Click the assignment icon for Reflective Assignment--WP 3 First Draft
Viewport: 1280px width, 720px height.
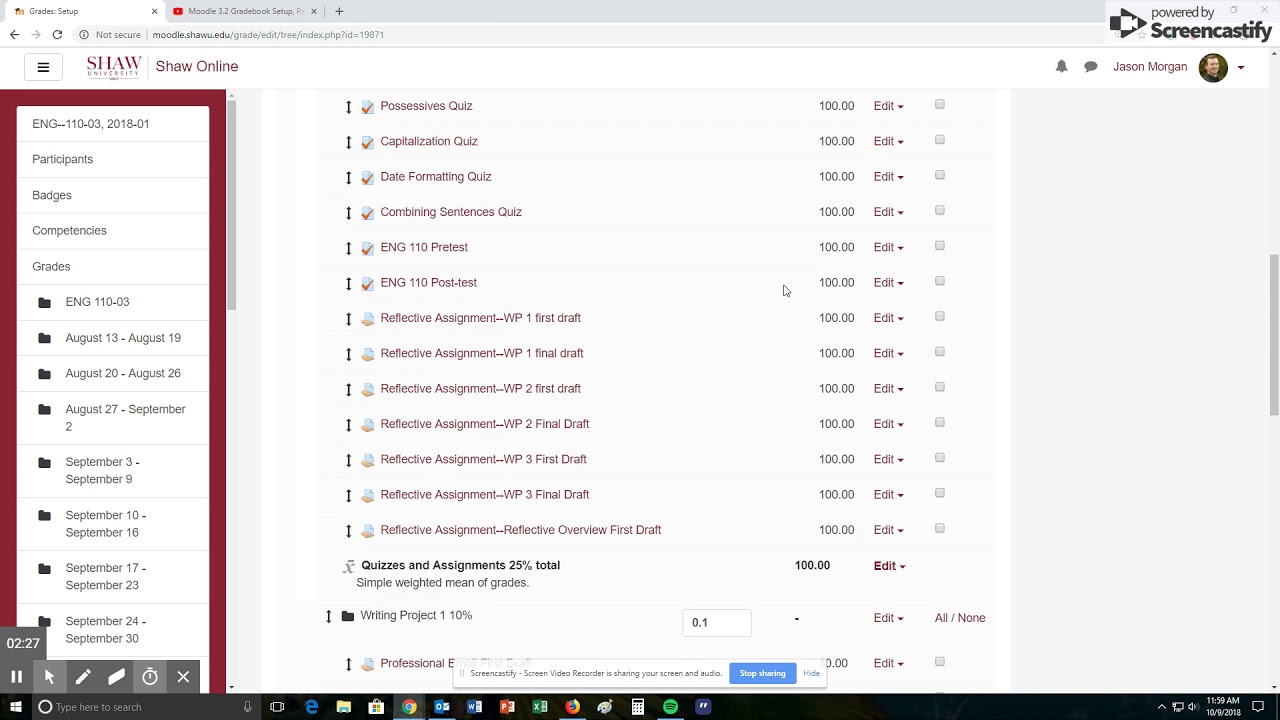tap(368, 460)
